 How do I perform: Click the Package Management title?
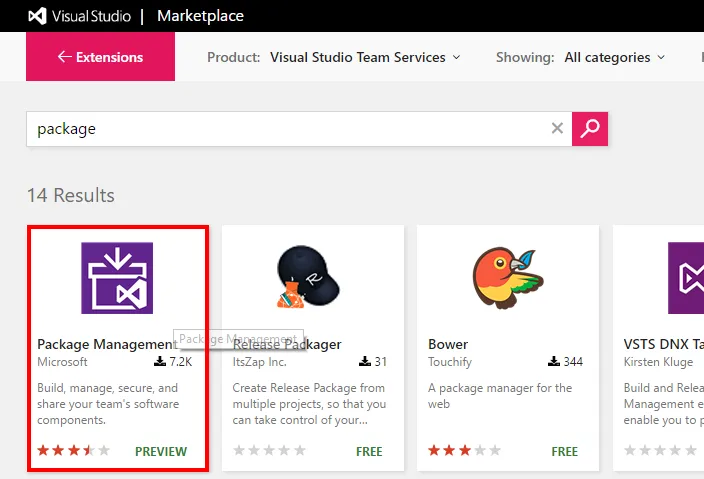107,344
